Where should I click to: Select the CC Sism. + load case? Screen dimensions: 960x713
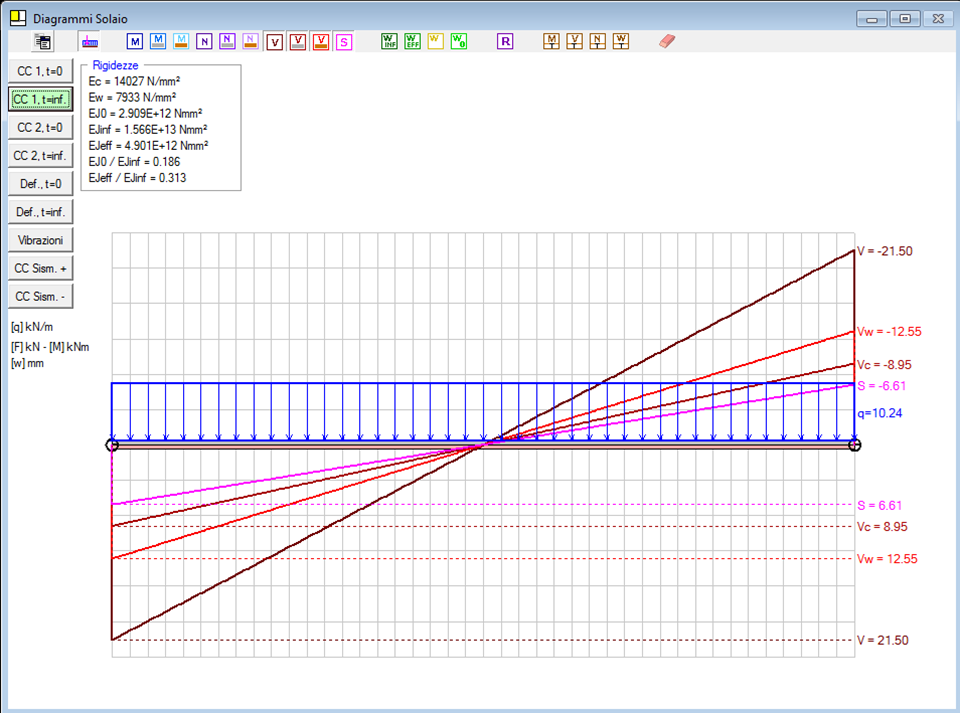coord(40,269)
